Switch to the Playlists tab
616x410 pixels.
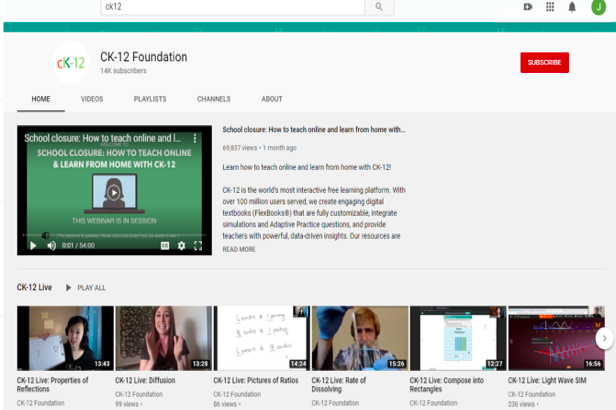pyautogui.click(x=150, y=99)
